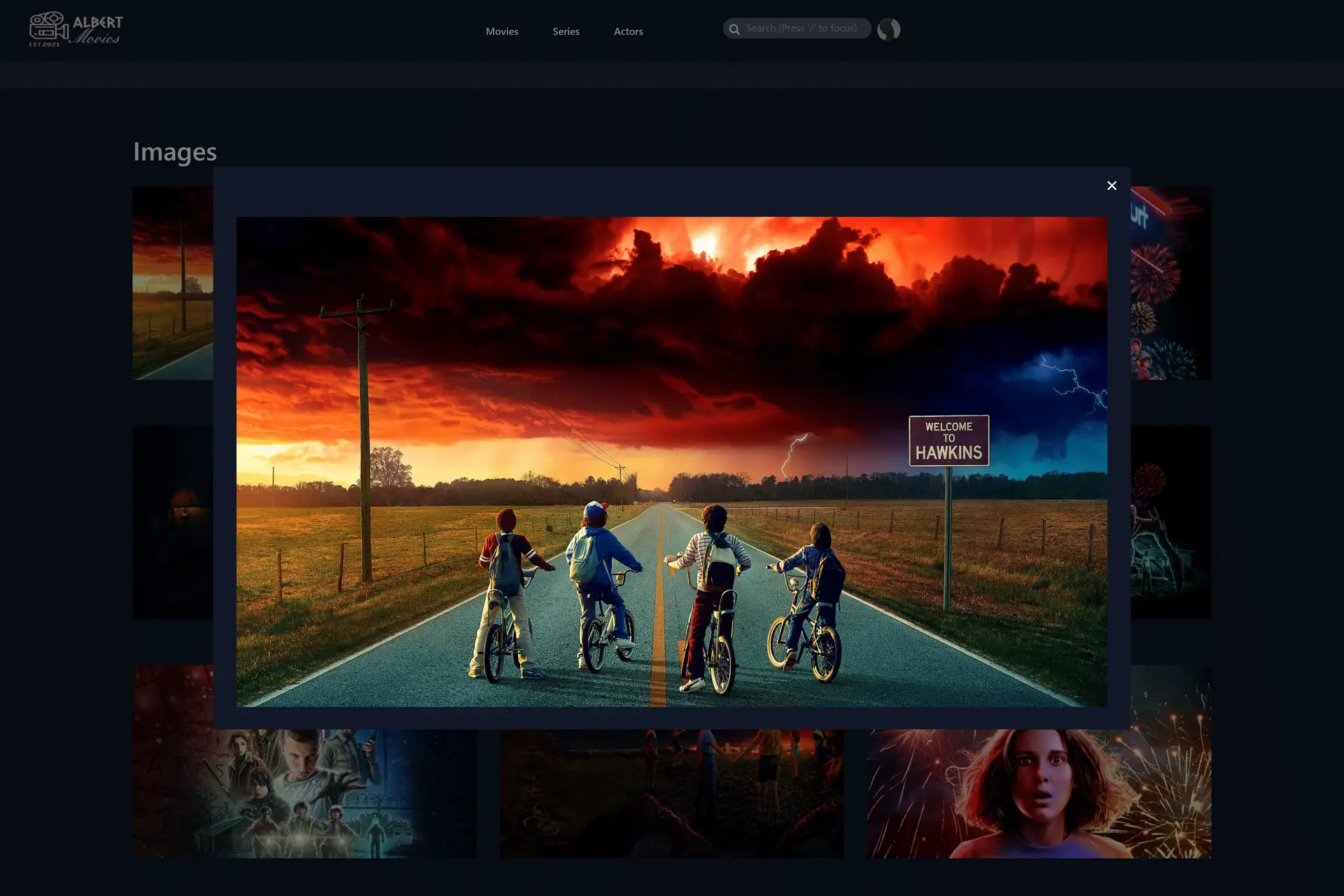This screenshot has width=1344, height=896.
Task: Select the neon fireworks thumbnail at top right
Action: tap(1170, 283)
